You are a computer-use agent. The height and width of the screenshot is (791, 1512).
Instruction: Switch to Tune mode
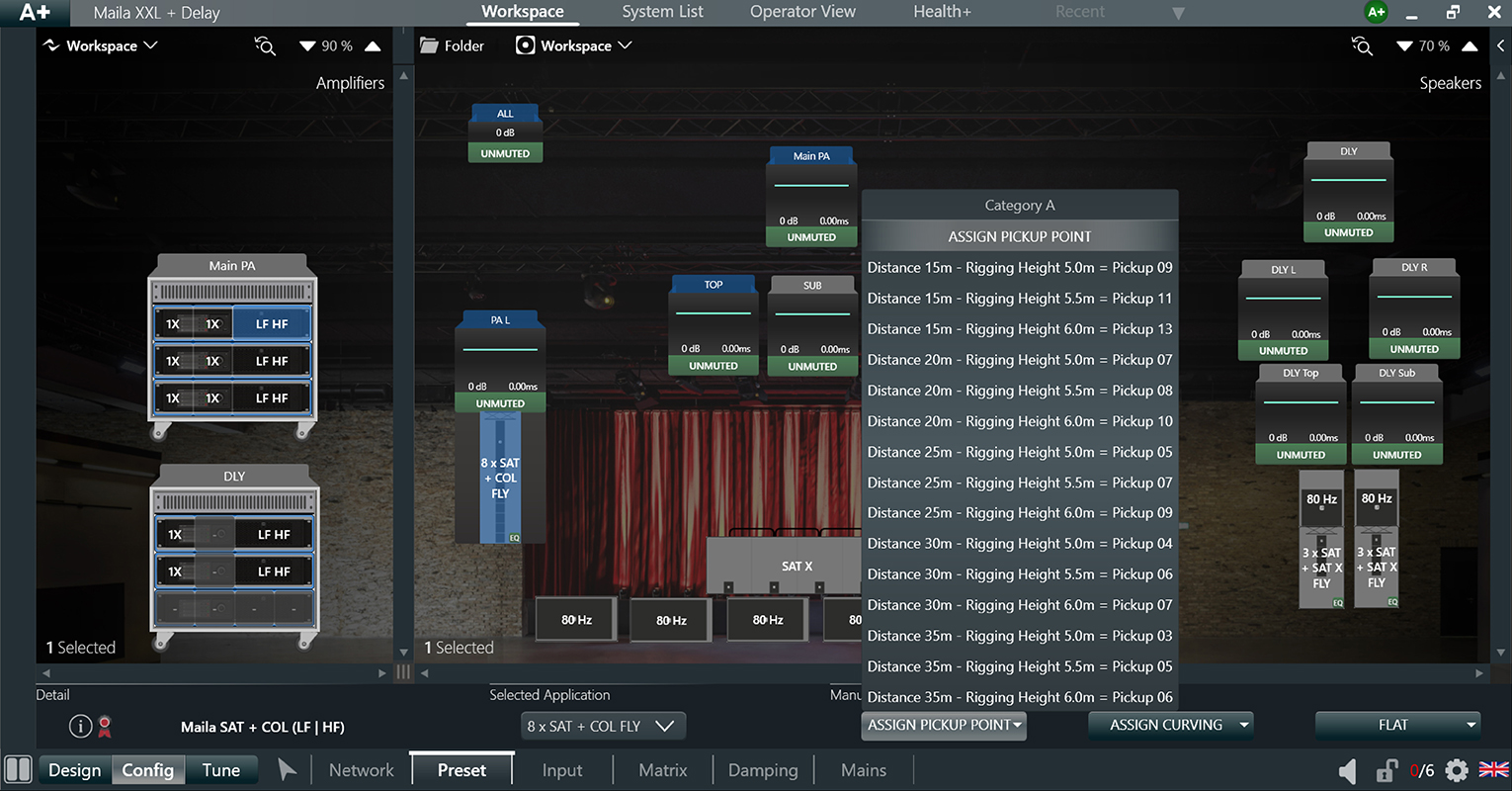pos(220,770)
